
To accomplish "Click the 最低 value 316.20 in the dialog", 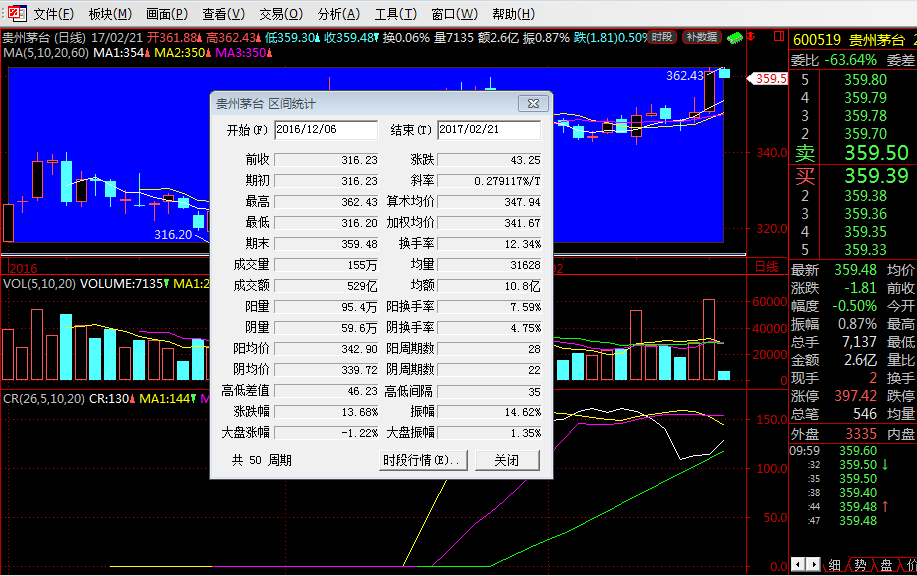I will tap(326, 223).
